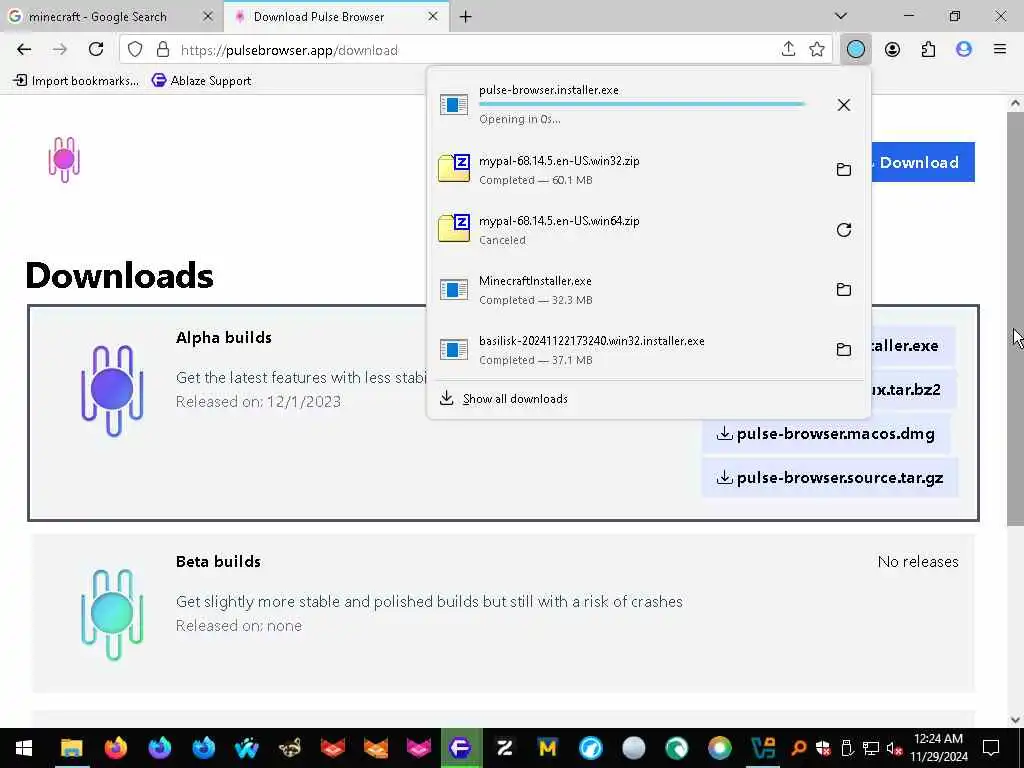Select mypal-68.14.5.en-US.win64.zip canceled entry
1024x768 pixels.
coord(627,230)
